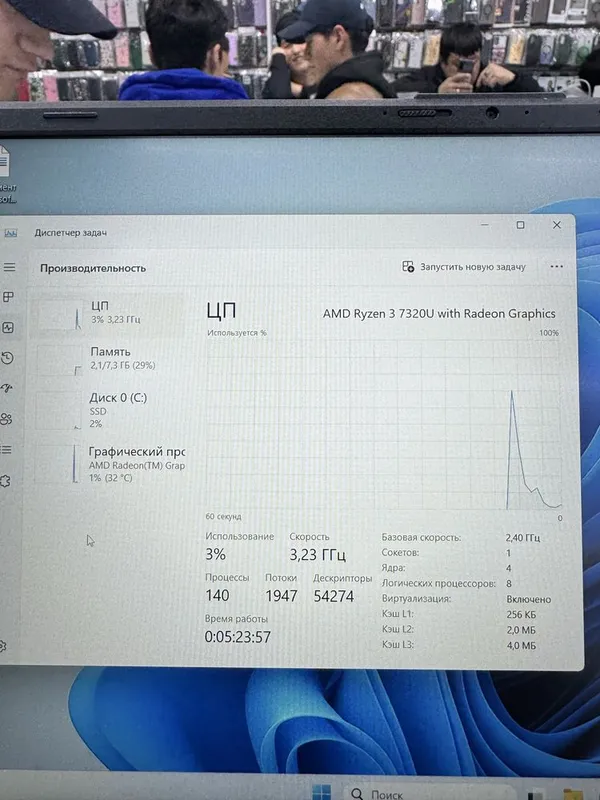Open the document icon on desktop
Viewport: 600px width, 800px height.
tap(5, 174)
